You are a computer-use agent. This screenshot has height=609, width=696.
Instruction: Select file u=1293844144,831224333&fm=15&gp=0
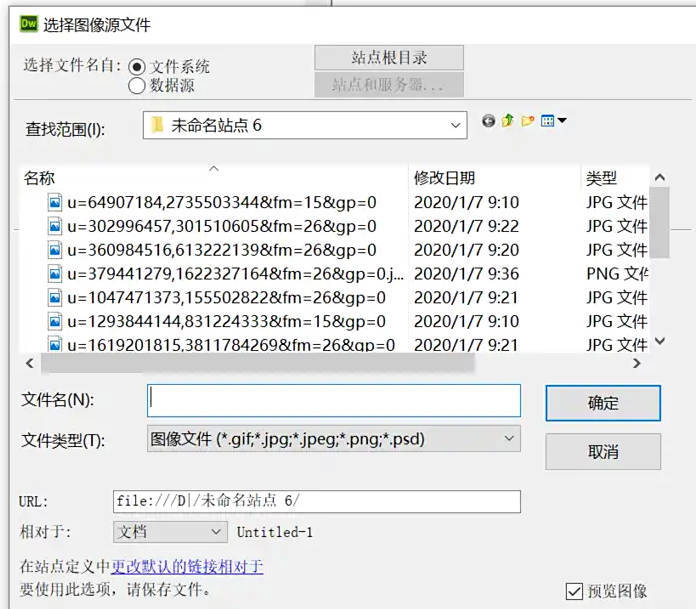click(226, 321)
